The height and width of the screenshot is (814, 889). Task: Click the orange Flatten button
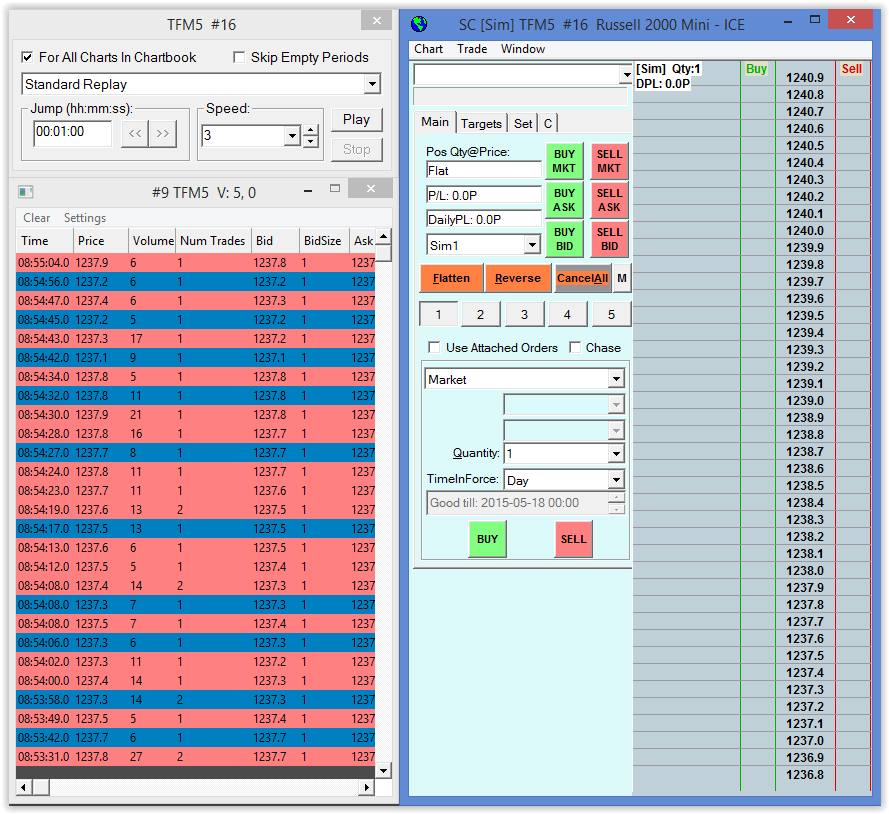point(452,278)
